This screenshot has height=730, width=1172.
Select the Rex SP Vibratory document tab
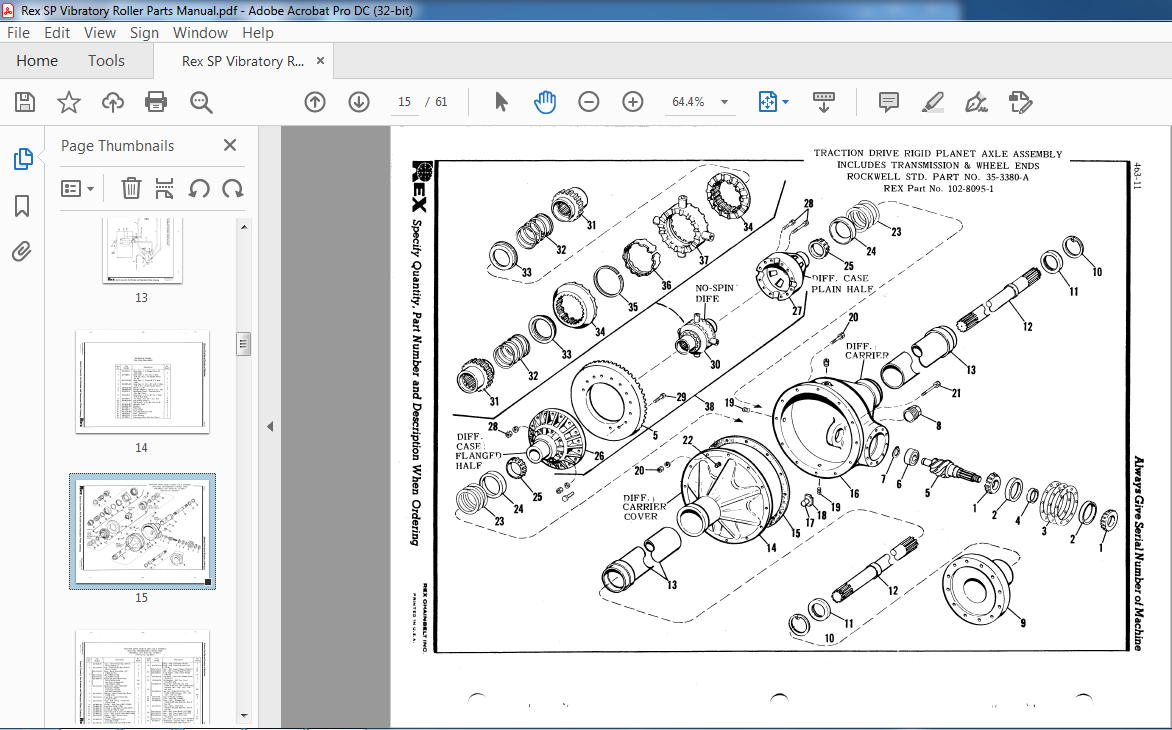(242, 61)
